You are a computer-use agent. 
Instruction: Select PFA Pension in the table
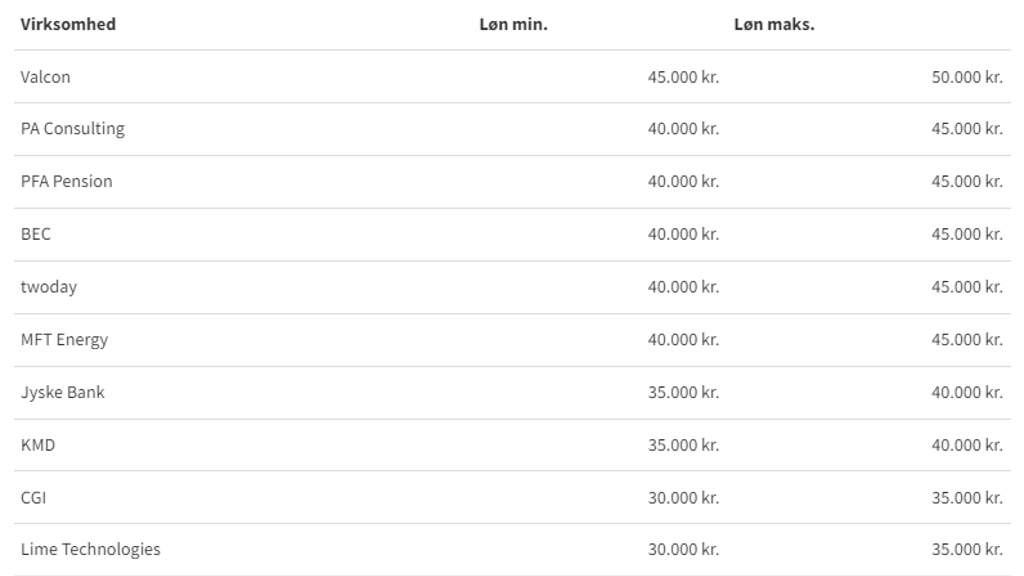coord(67,182)
